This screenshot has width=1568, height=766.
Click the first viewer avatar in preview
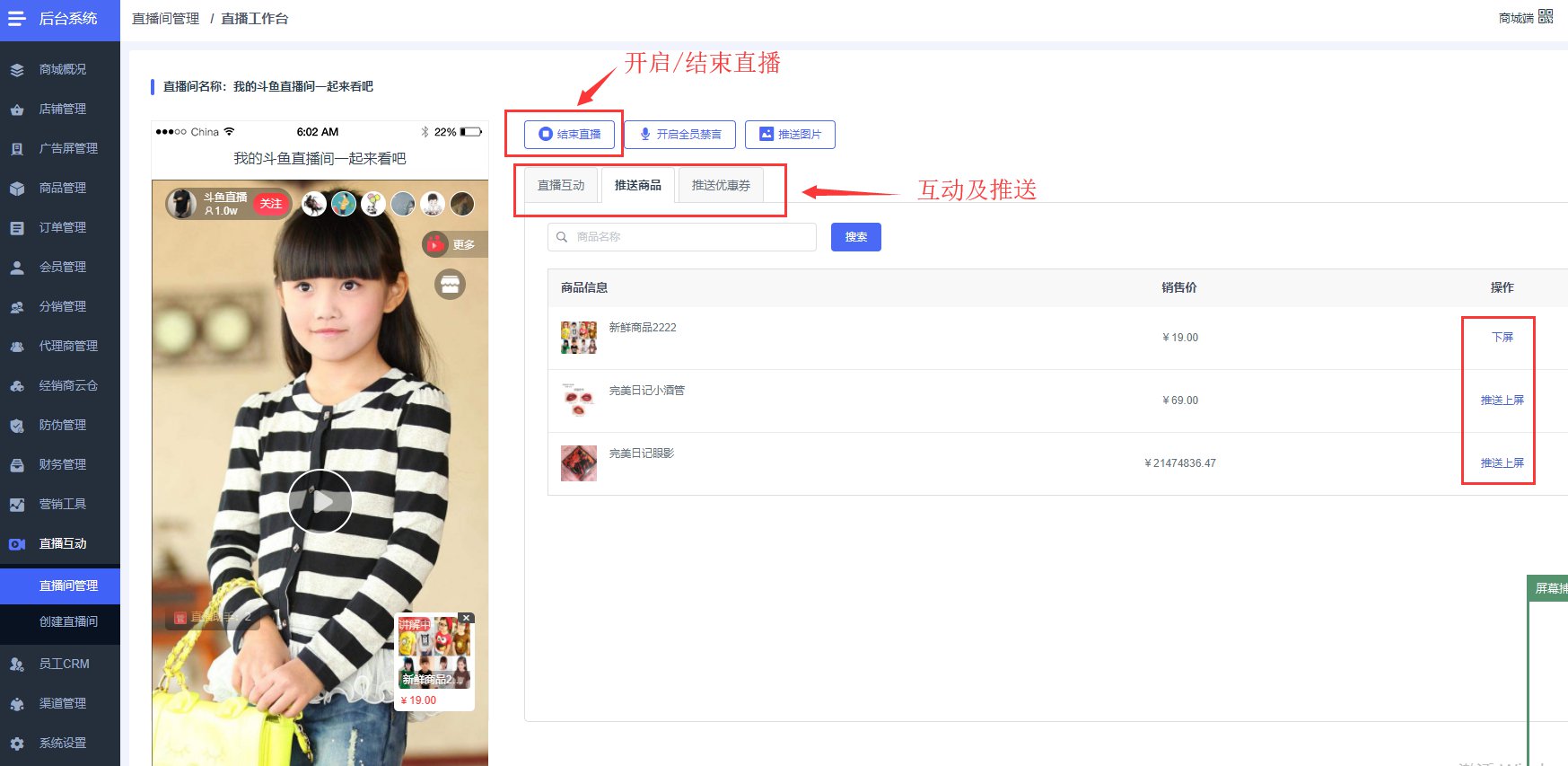click(314, 204)
